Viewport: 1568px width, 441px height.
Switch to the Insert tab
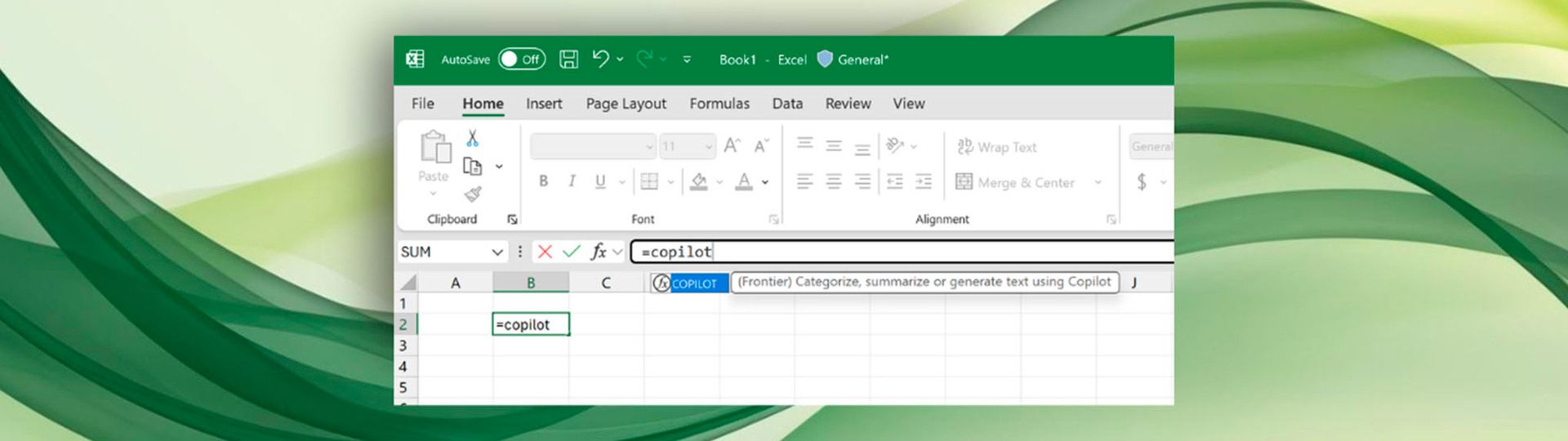click(x=544, y=104)
